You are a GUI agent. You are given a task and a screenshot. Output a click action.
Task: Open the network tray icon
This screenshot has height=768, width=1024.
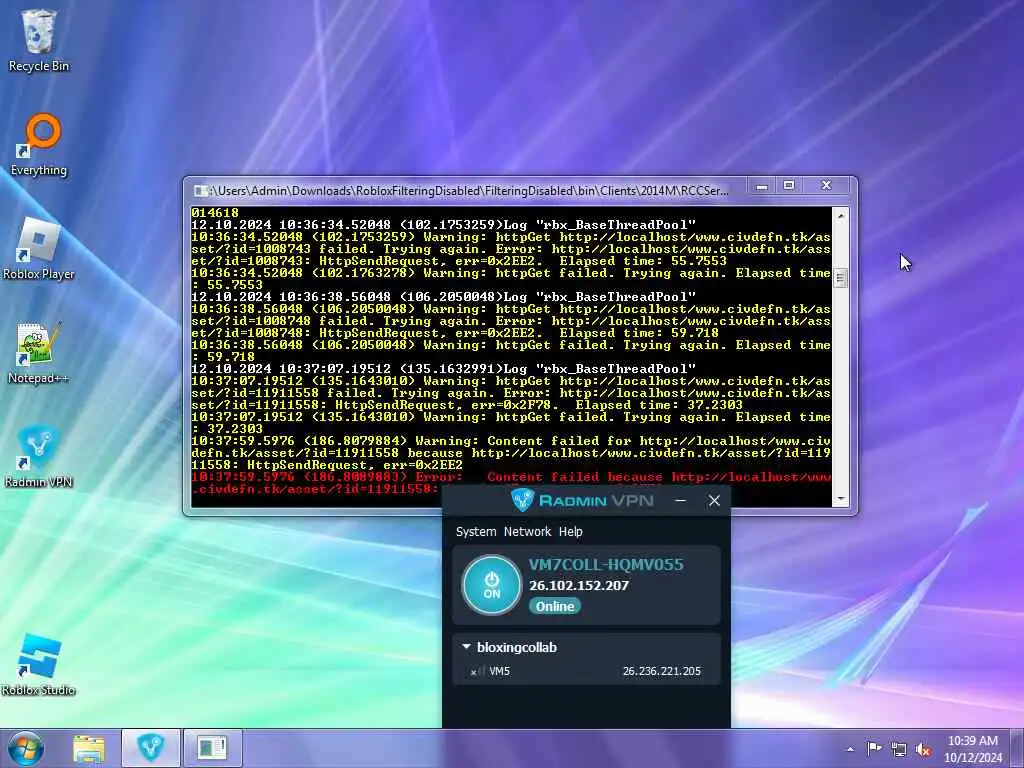click(899, 750)
